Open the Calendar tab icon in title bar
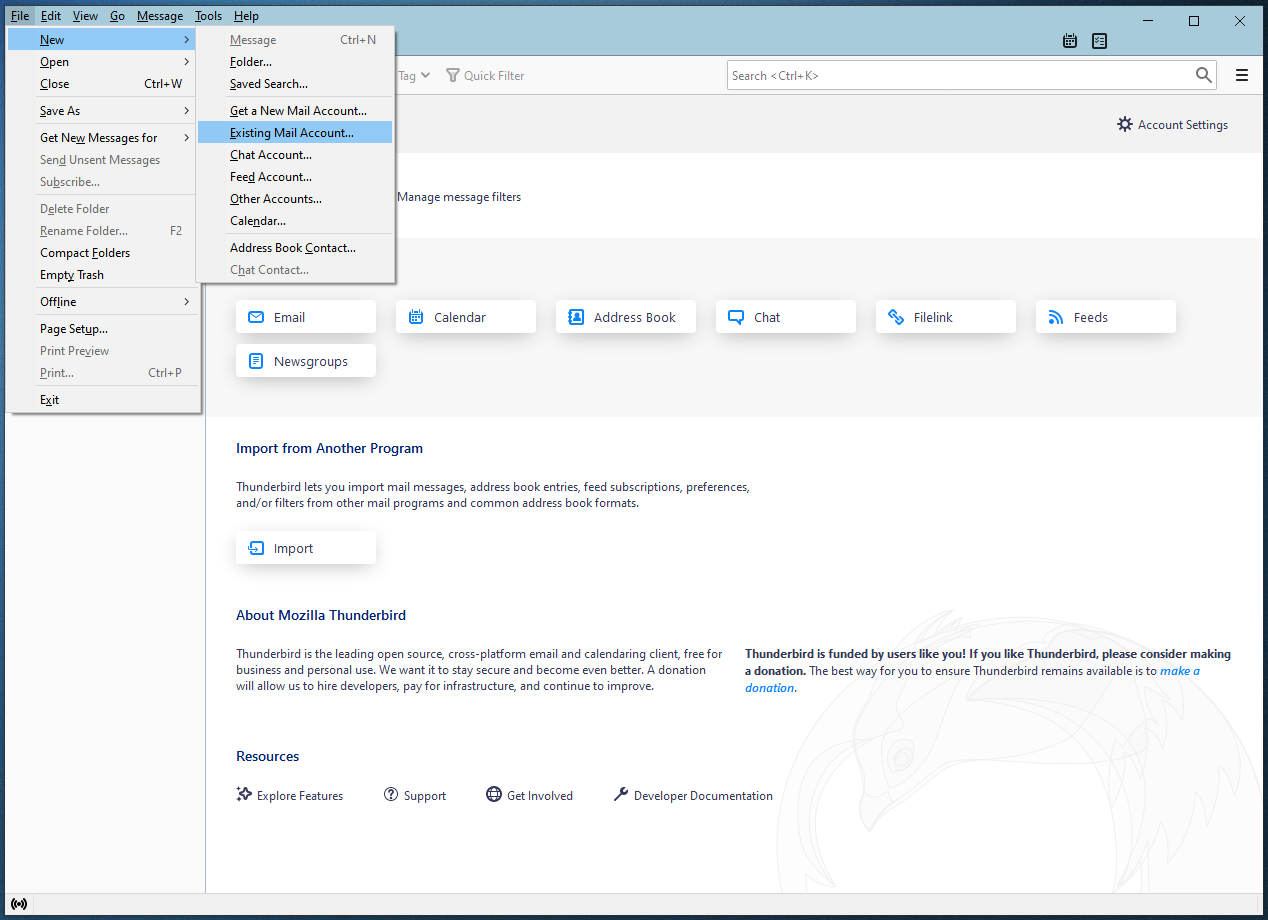This screenshot has height=920, width=1268. point(1070,41)
